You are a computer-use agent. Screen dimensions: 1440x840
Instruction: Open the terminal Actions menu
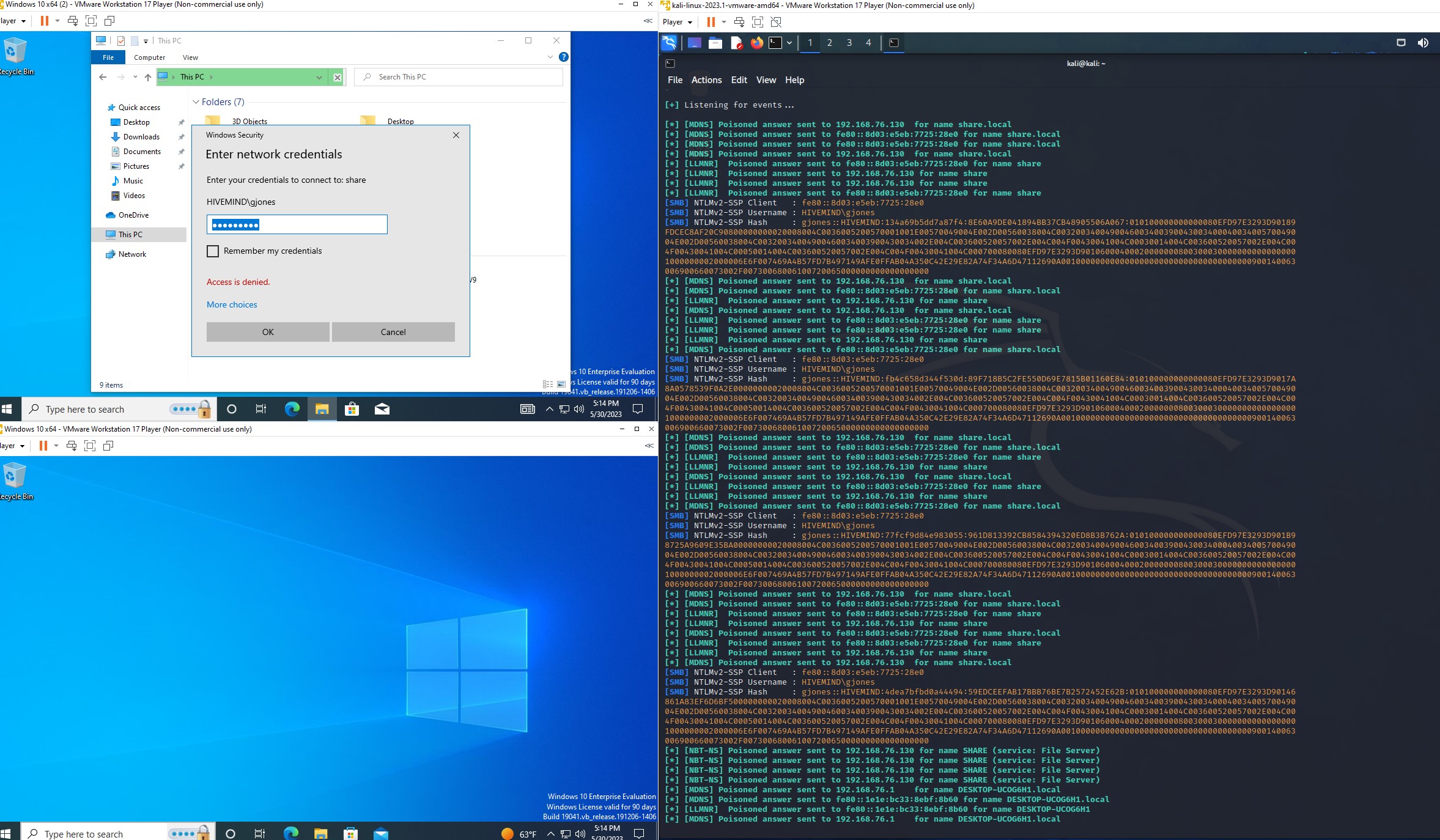[706, 80]
